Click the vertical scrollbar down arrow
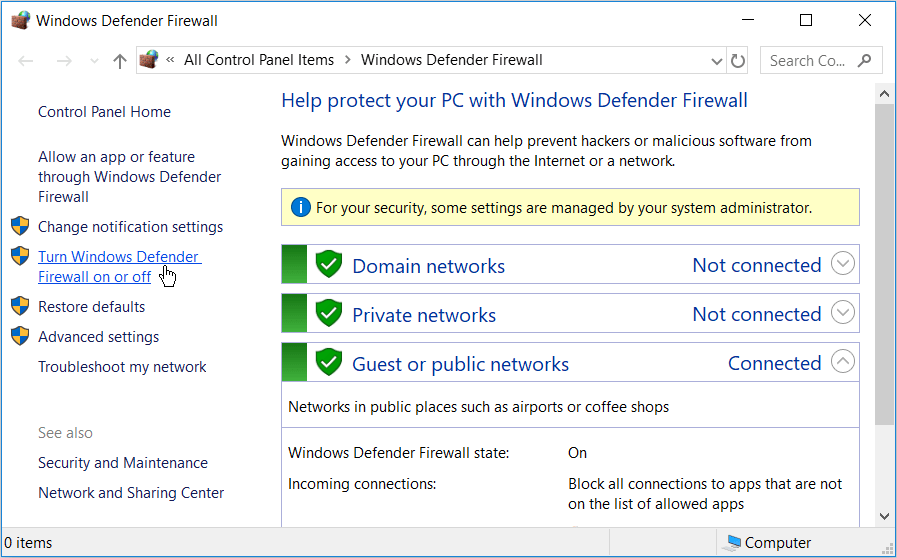 tap(884, 516)
